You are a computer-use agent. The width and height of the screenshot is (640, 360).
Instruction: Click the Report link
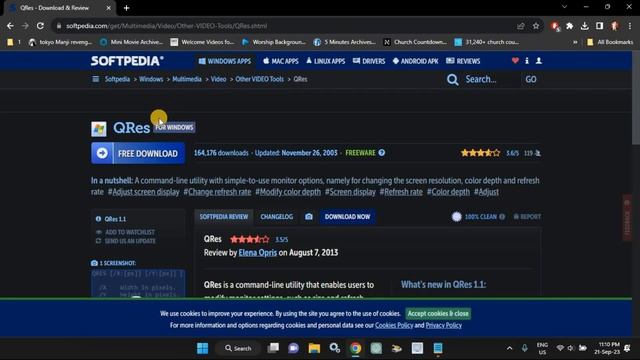527,217
